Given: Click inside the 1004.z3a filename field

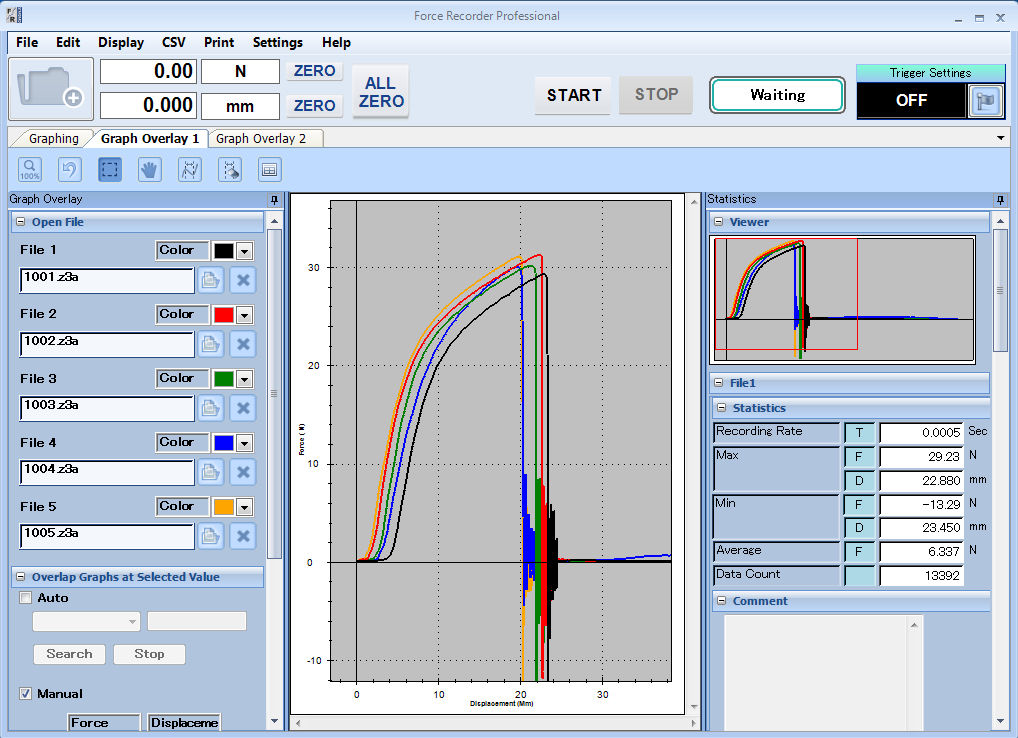Looking at the screenshot, I should coord(106,472).
